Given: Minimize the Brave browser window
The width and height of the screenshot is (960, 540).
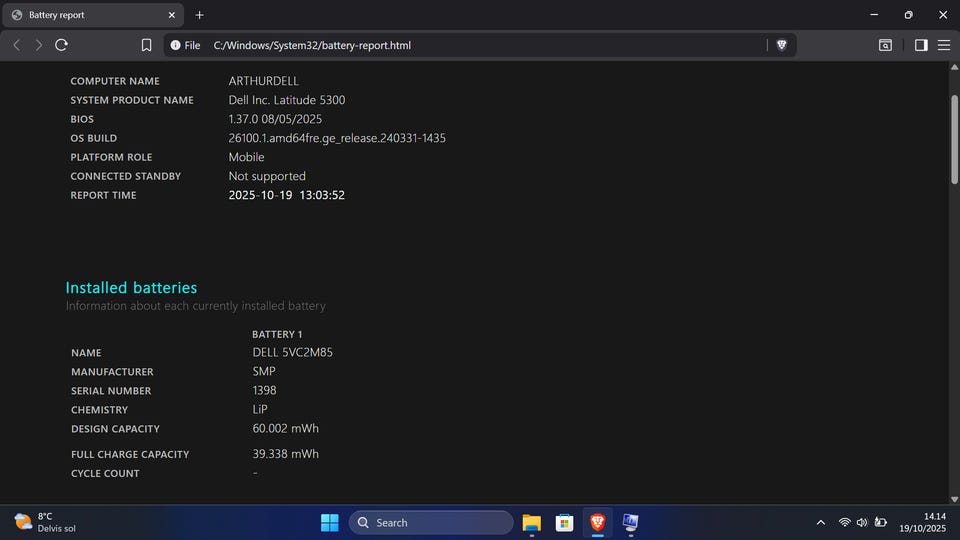Looking at the screenshot, I should click(x=874, y=15).
